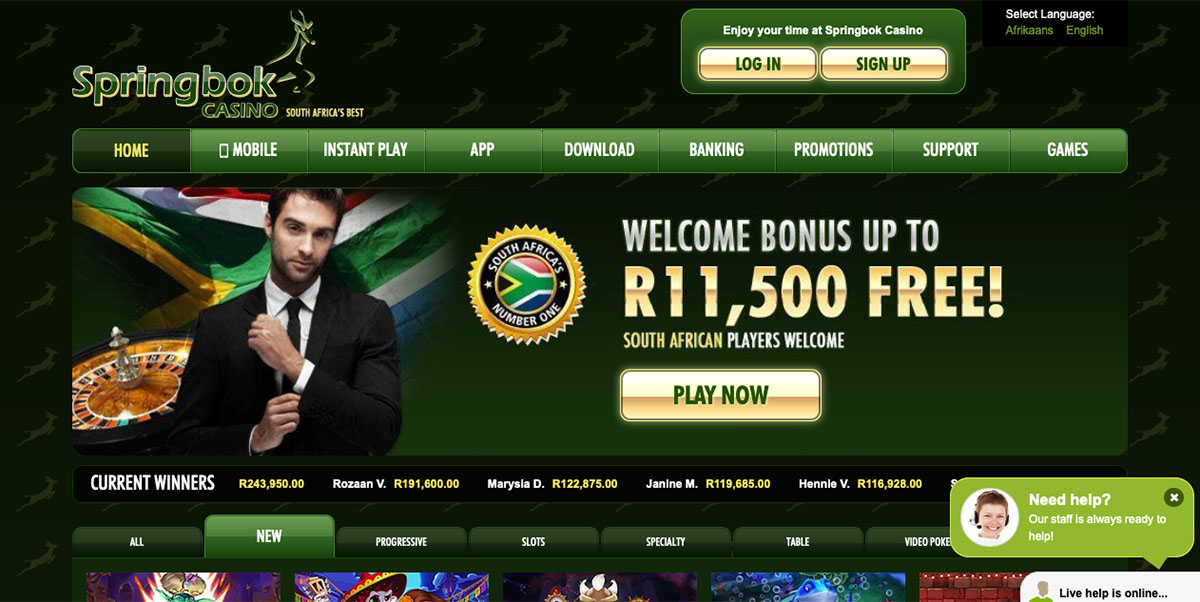Open the second game thumbnail with skull
Viewport: 1200px width, 602px height.
pos(391,587)
